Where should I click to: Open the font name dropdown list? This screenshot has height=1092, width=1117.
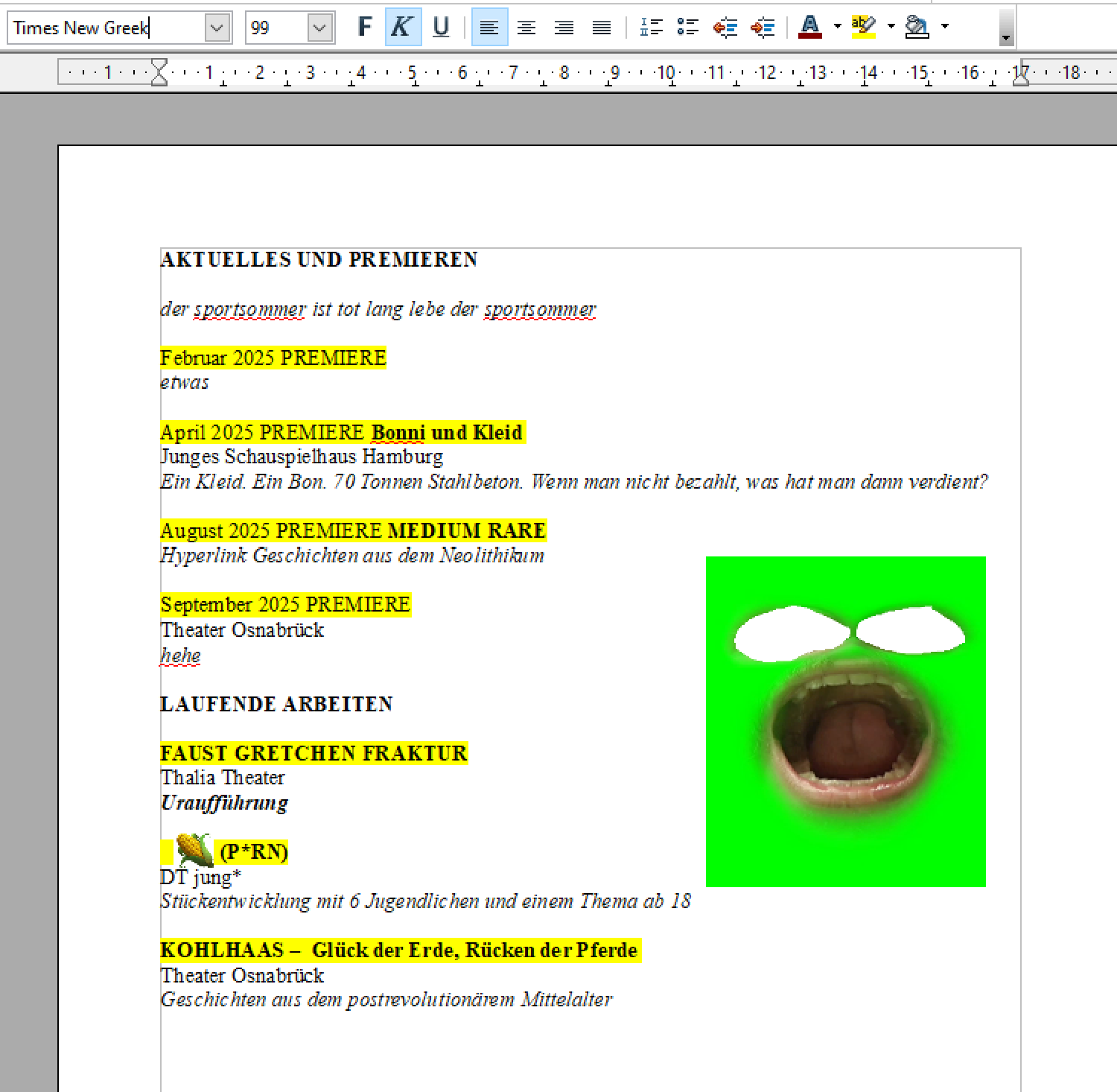click(217, 28)
